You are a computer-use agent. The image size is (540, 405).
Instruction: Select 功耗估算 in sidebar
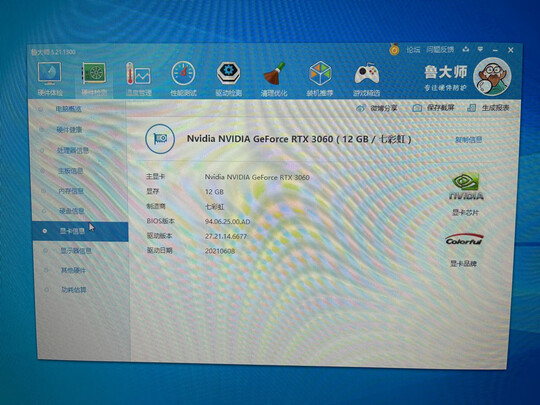pos(74,290)
